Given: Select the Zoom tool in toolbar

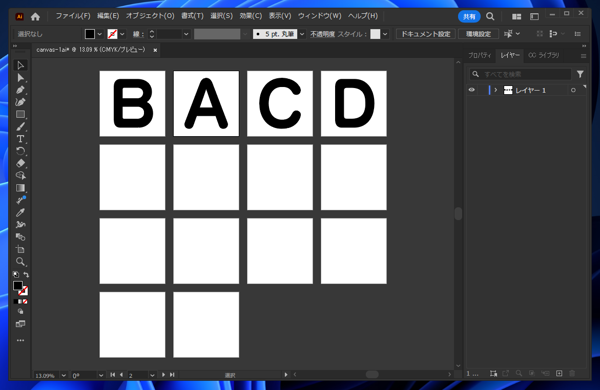Looking at the screenshot, I should [x=20, y=262].
